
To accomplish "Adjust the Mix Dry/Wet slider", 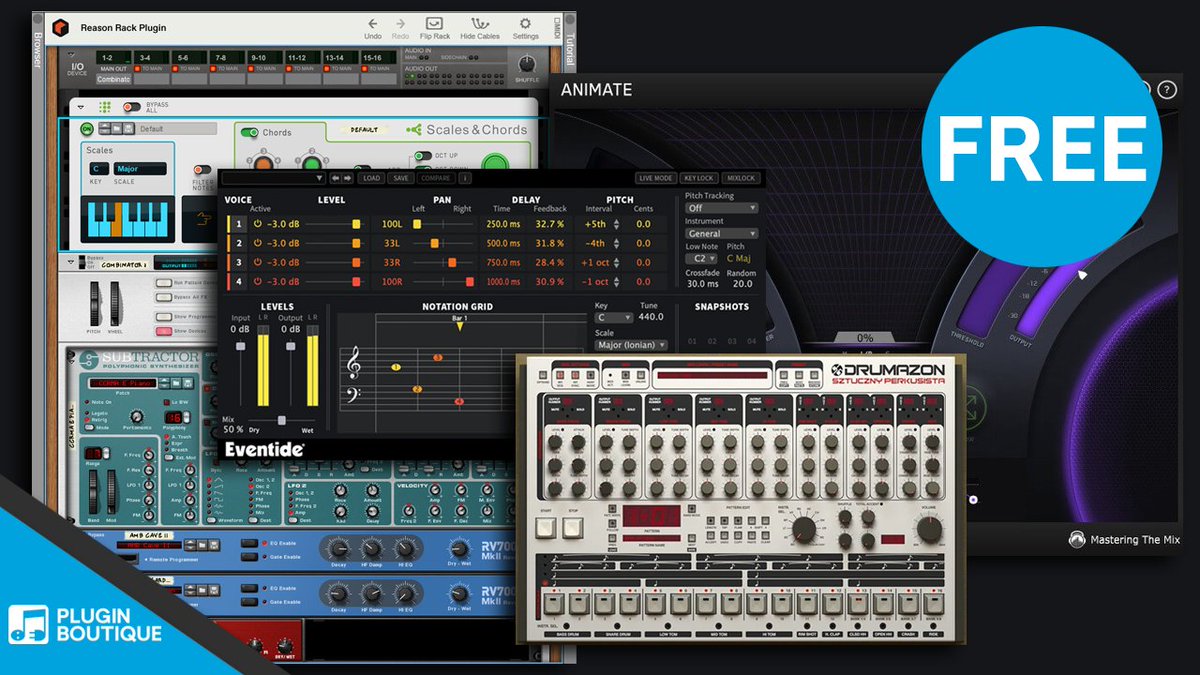I will [x=282, y=420].
